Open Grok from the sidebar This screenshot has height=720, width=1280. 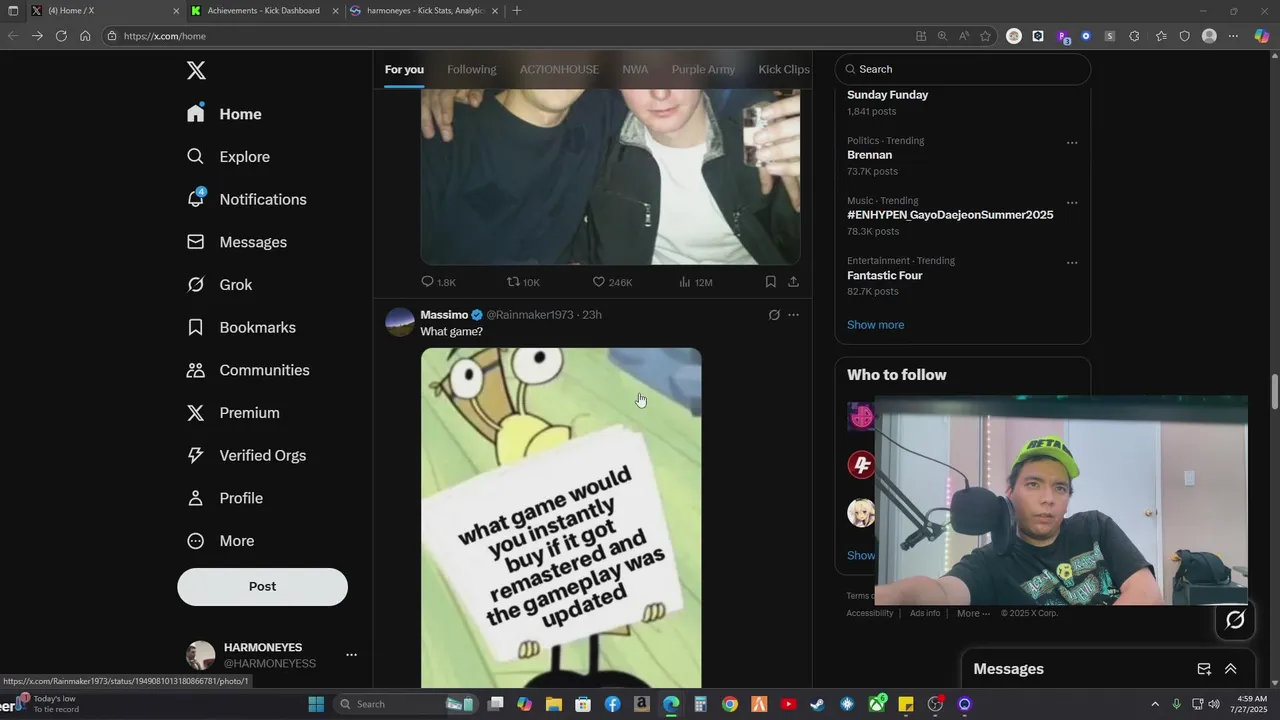pos(220,285)
